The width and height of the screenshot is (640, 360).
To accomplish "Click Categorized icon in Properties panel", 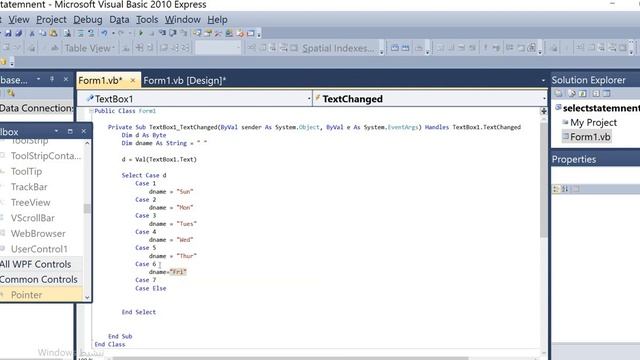I will pos(556,189).
